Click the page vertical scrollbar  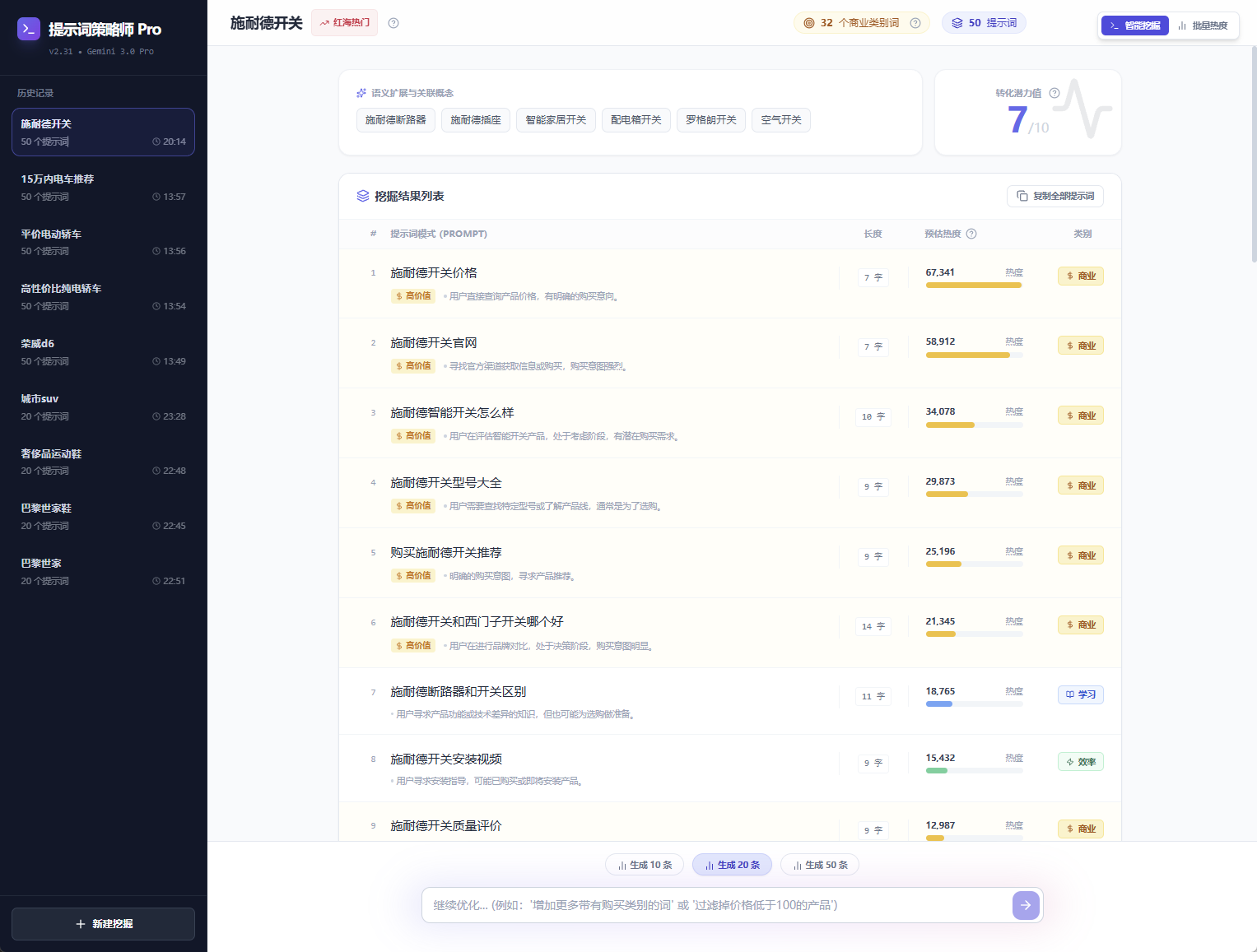1254,155
